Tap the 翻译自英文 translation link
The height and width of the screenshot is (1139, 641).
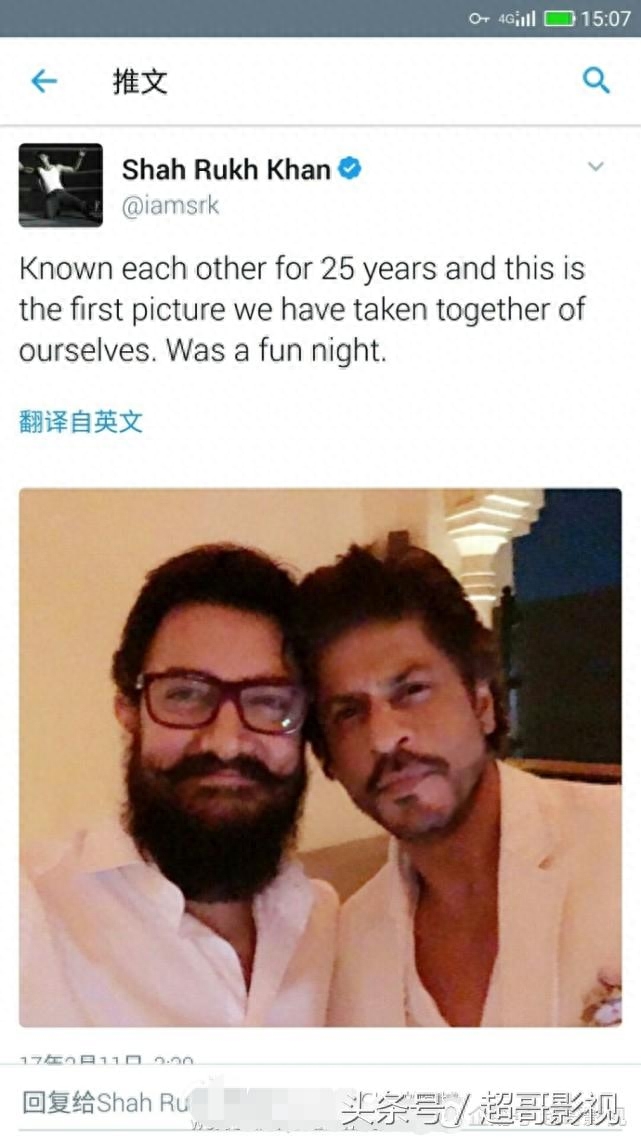click(x=81, y=421)
